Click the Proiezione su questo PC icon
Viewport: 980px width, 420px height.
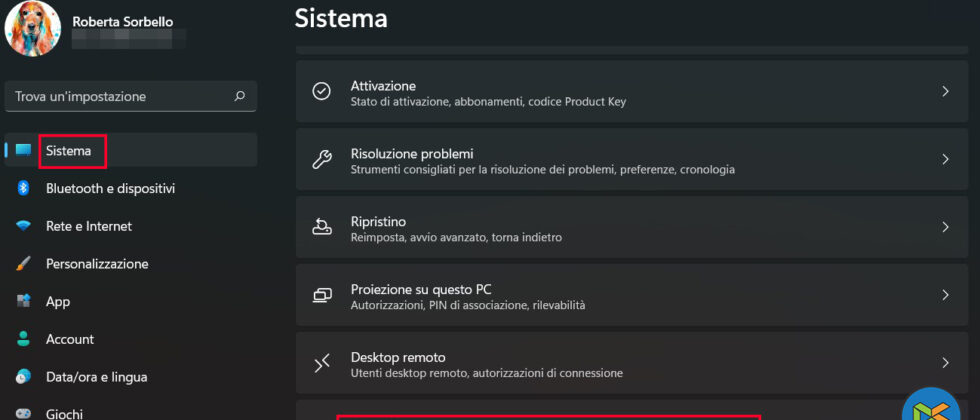pyautogui.click(x=322, y=295)
